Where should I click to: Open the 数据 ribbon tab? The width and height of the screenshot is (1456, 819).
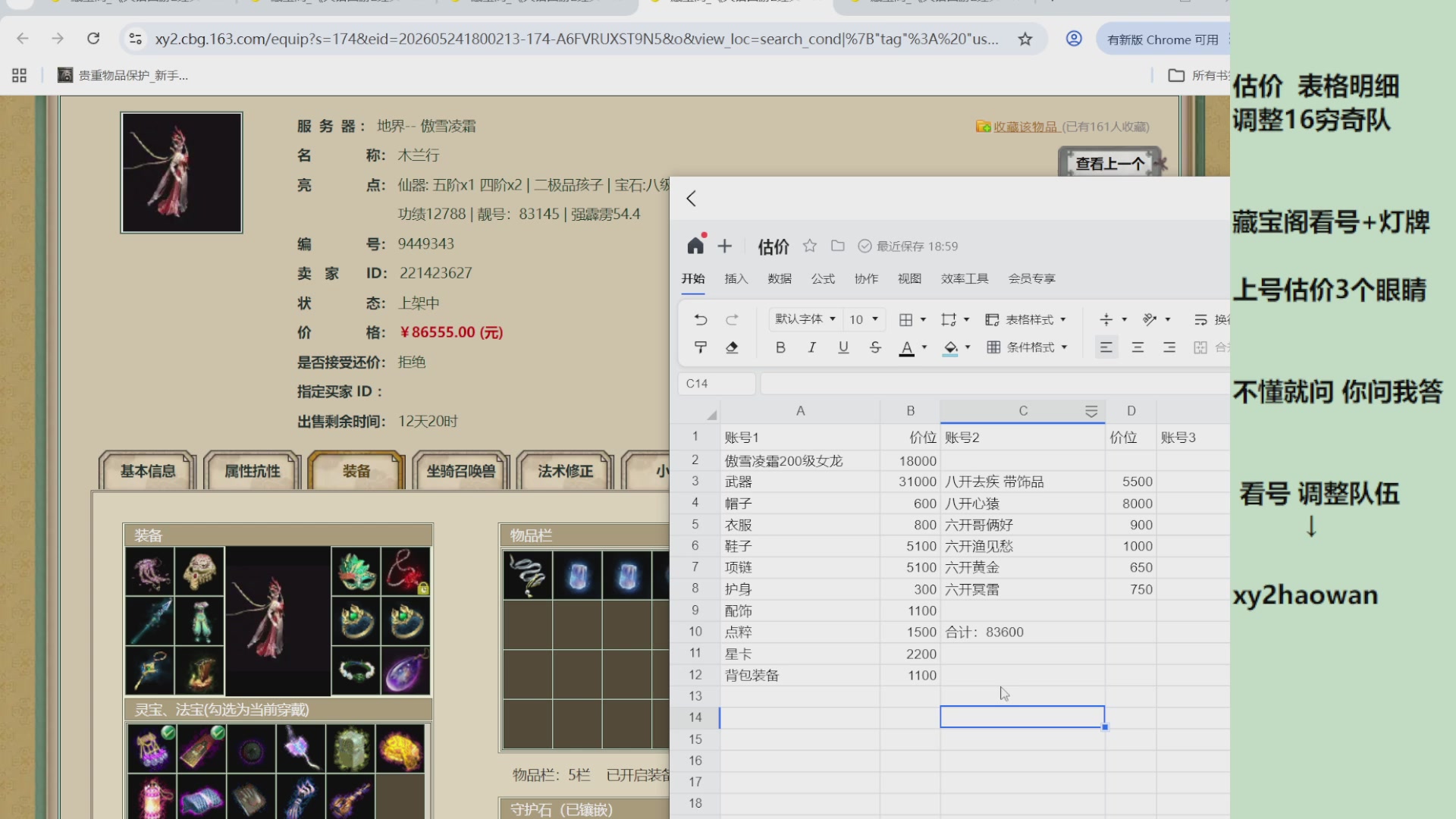pos(780,278)
